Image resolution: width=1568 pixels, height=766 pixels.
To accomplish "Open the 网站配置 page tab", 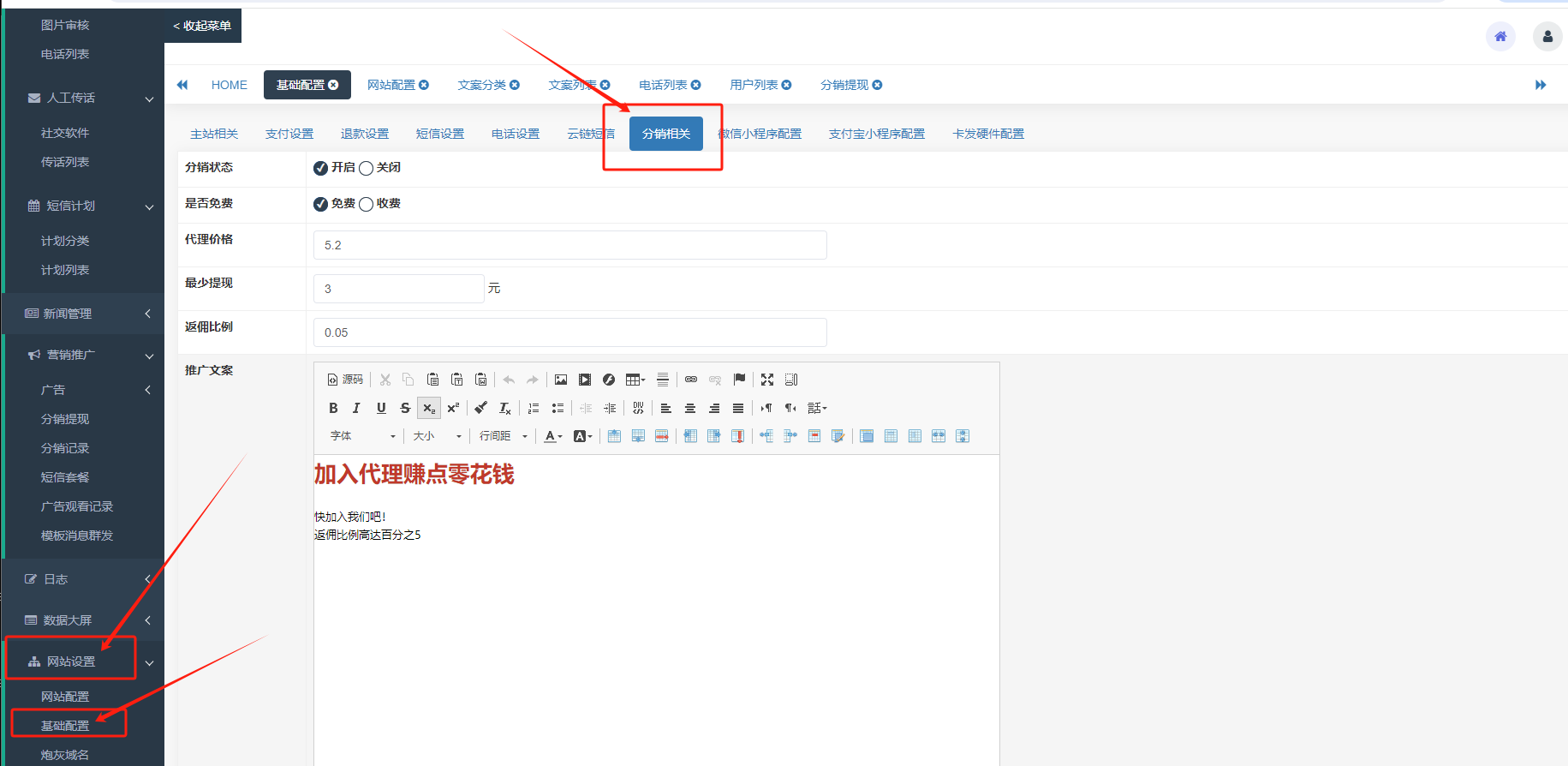I will (391, 85).
